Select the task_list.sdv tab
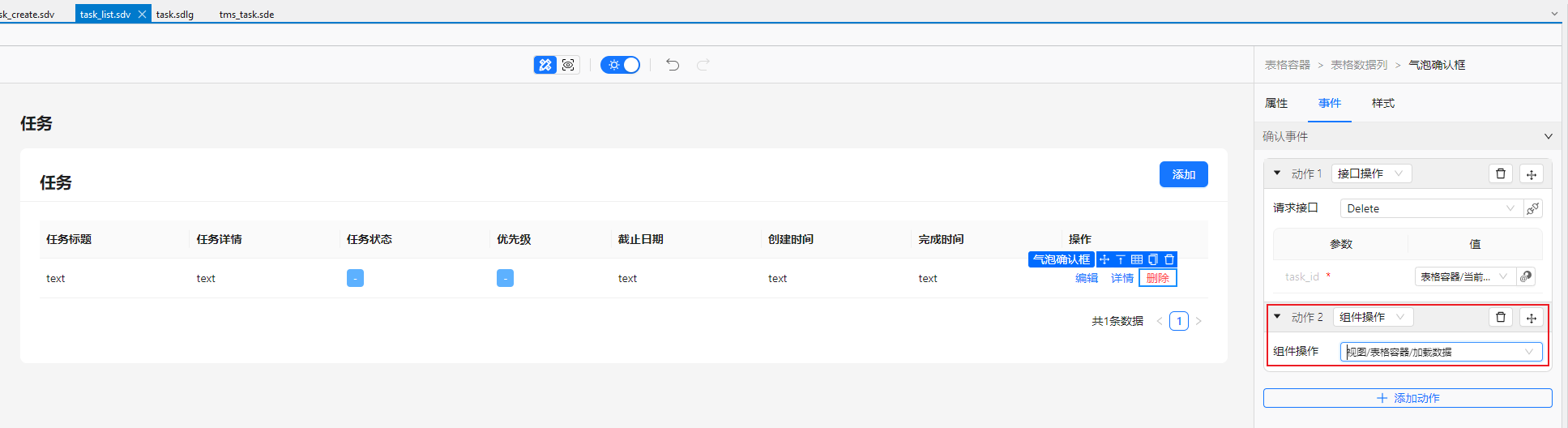This screenshot has width=1568, height=428. (x=105, y=15)
